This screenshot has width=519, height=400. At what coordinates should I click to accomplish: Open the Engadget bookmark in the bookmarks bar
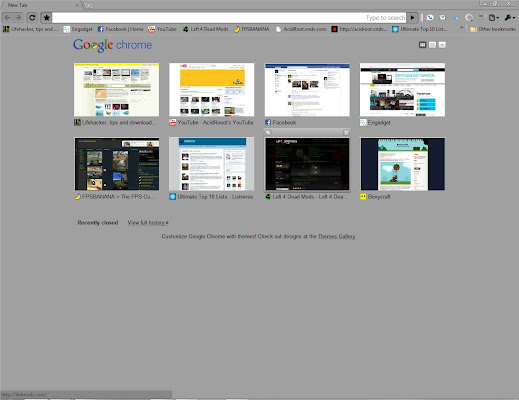point(78,29)
